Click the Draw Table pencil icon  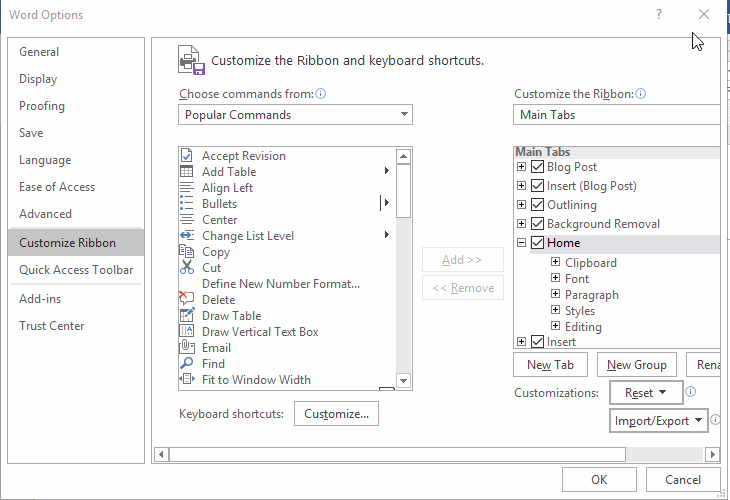tap(186, 315)
